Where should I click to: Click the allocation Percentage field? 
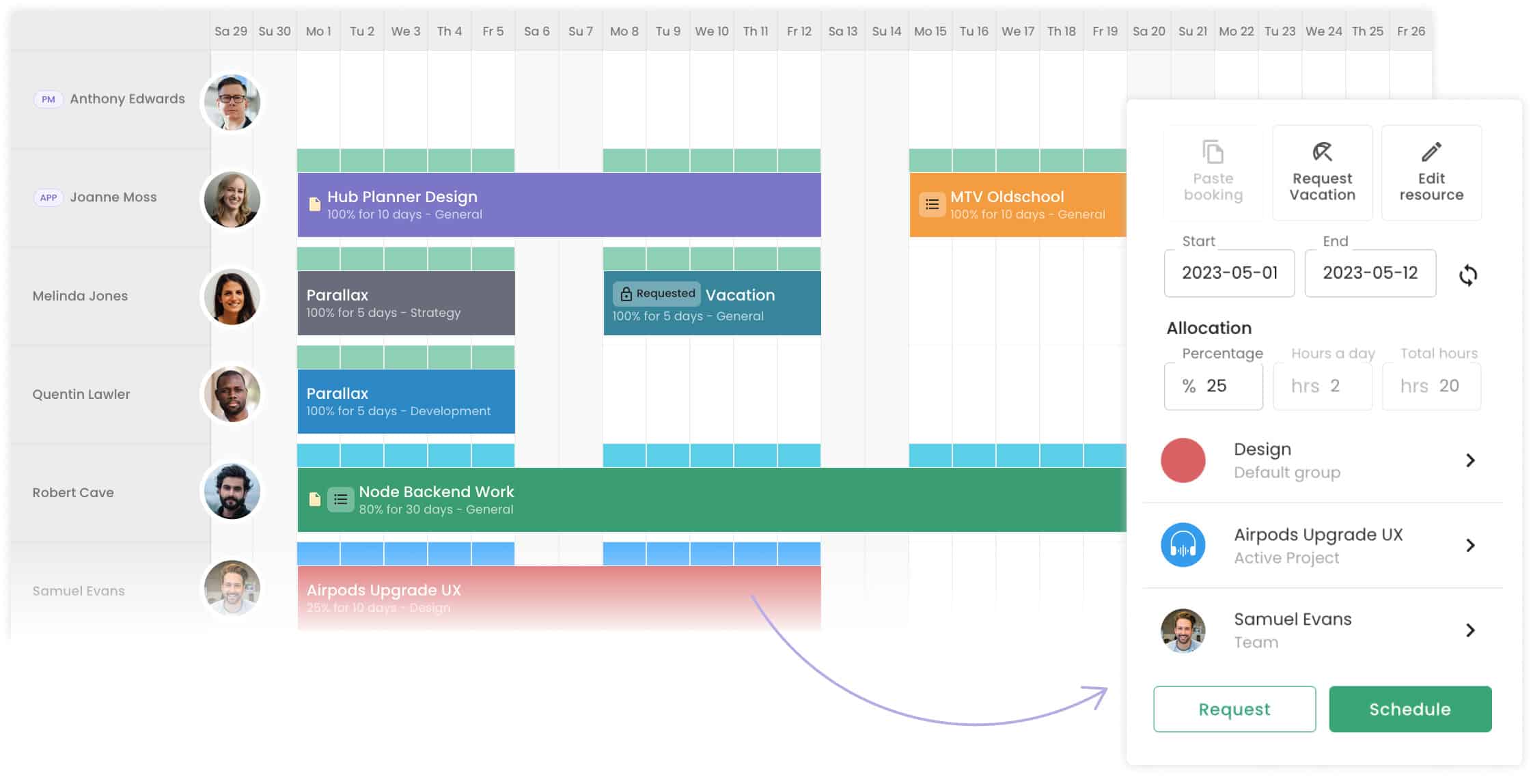coord(1213,385)
